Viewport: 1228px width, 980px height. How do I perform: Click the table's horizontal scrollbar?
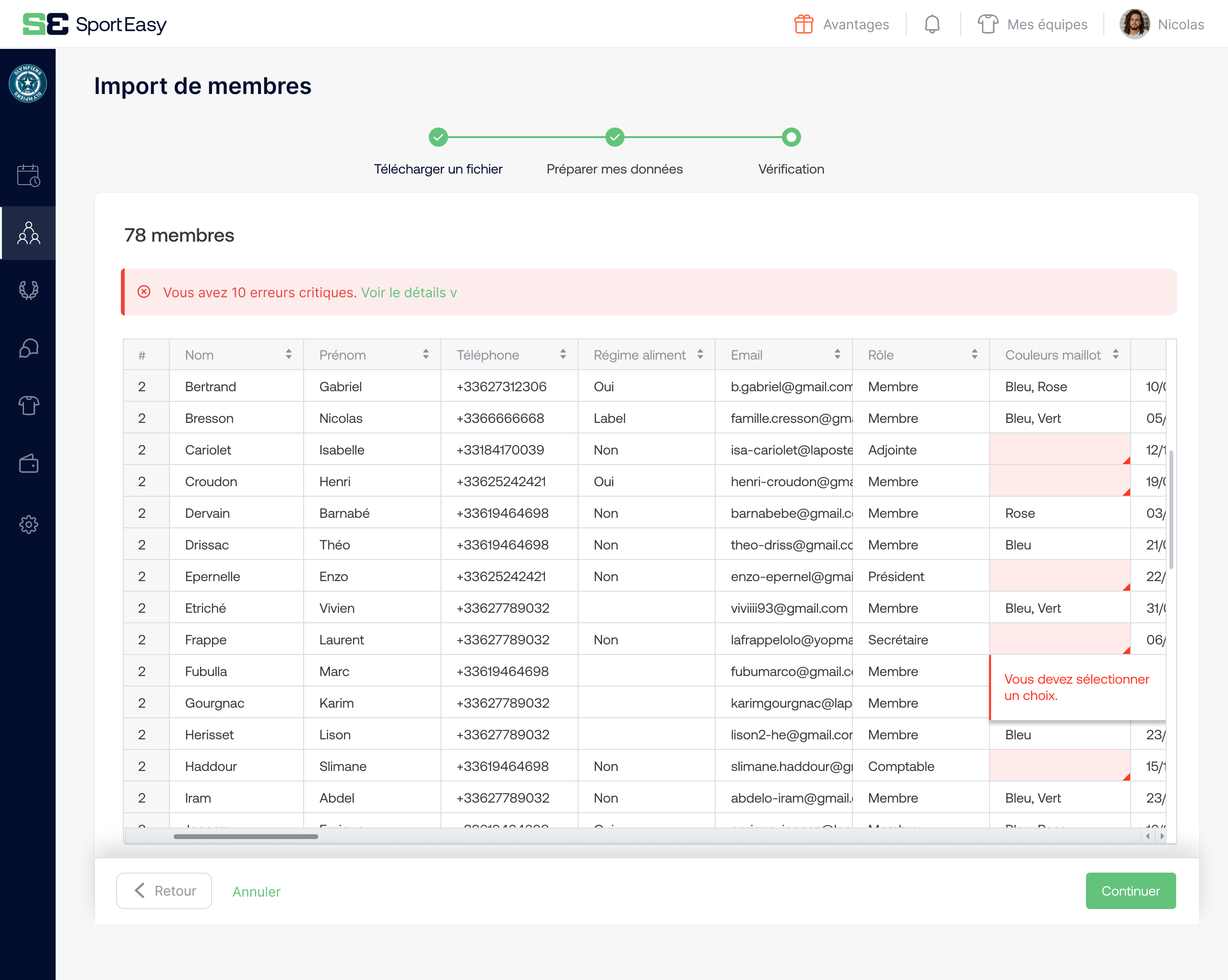point(246,837)
